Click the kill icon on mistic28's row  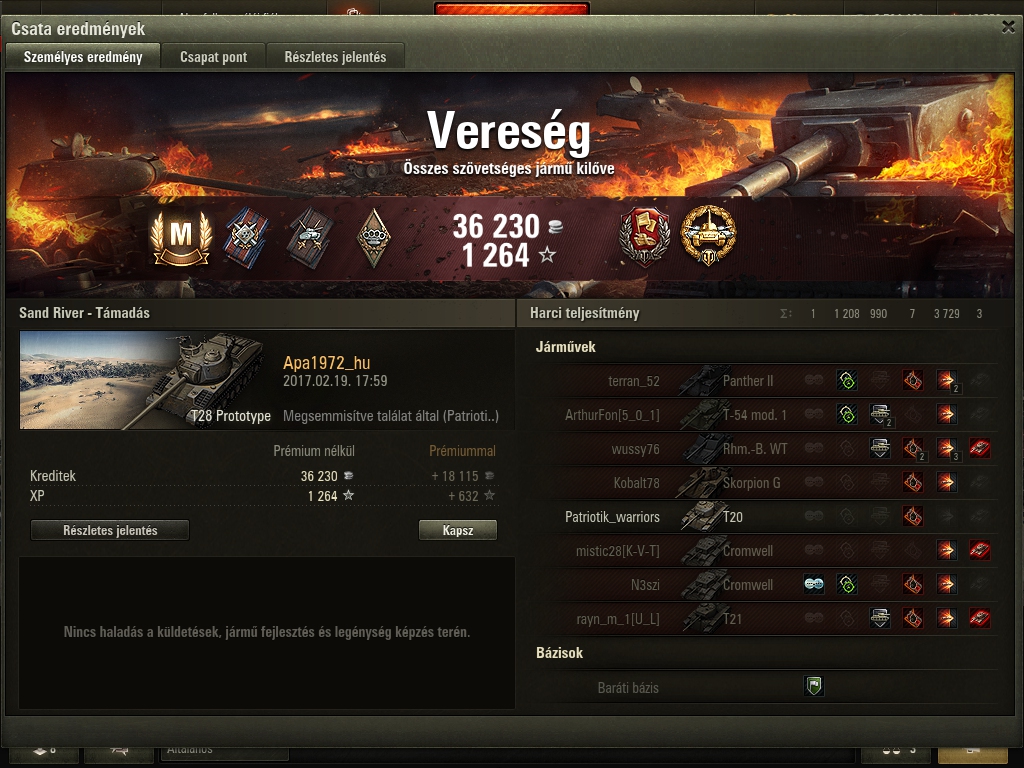(x=979, y=551)
